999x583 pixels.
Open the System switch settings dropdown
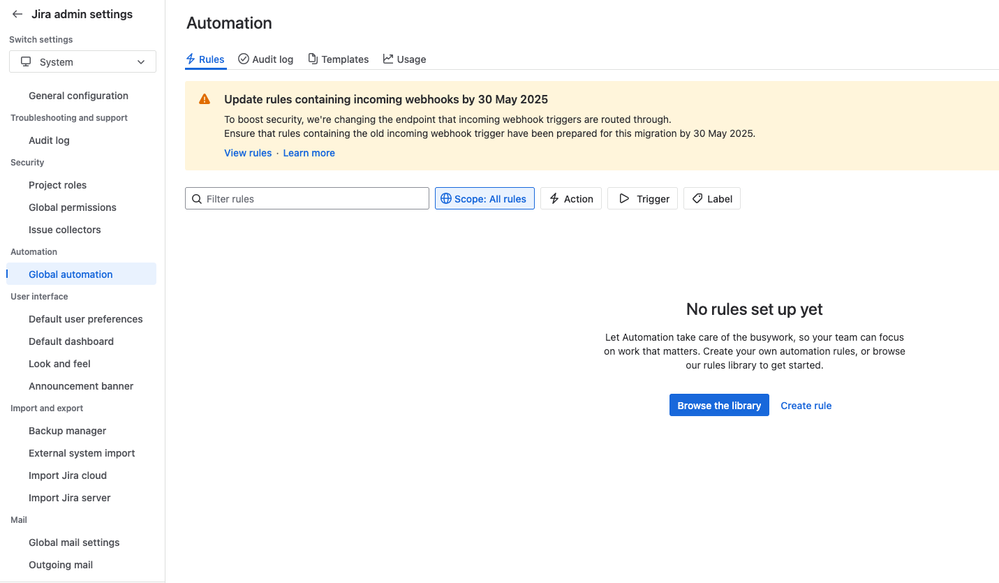click(x=83, y=62)
